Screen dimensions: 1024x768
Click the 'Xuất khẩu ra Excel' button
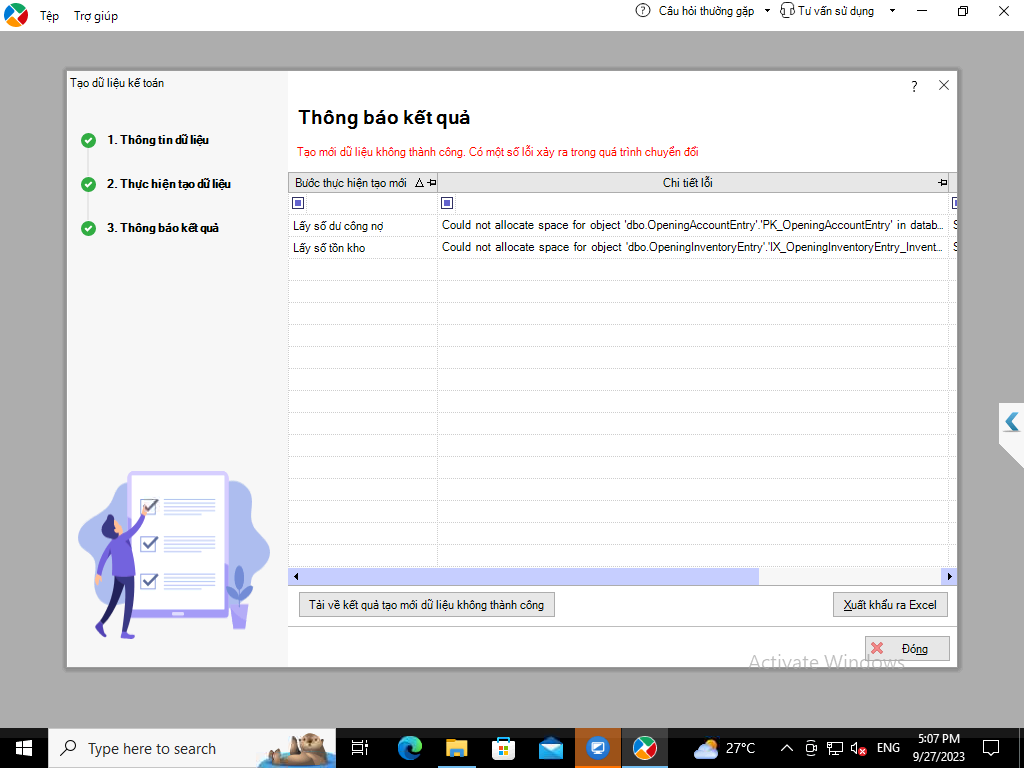[890, 605]
